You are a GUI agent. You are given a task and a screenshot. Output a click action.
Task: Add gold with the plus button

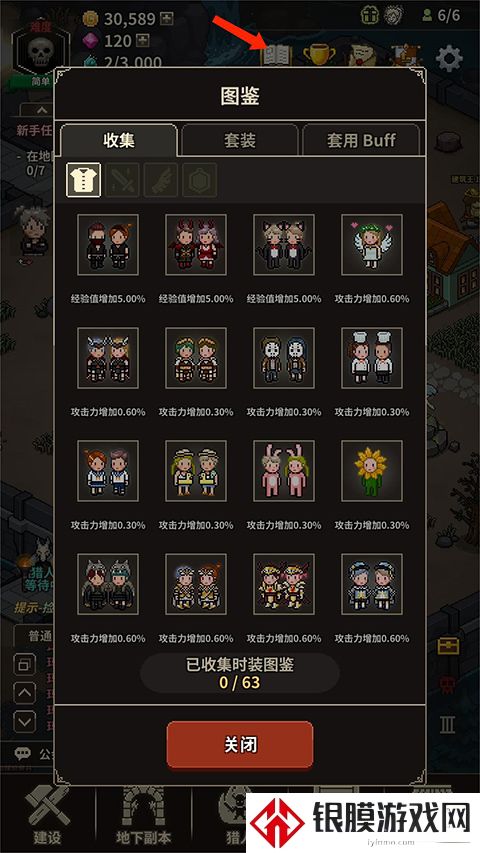tap(168, 19)
